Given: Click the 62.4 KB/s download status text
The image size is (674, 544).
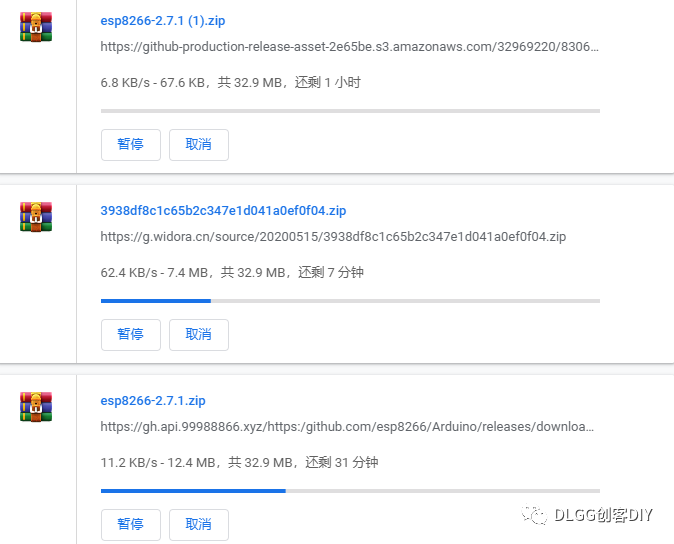Looking at the screenshot, I should click(232, 272).
